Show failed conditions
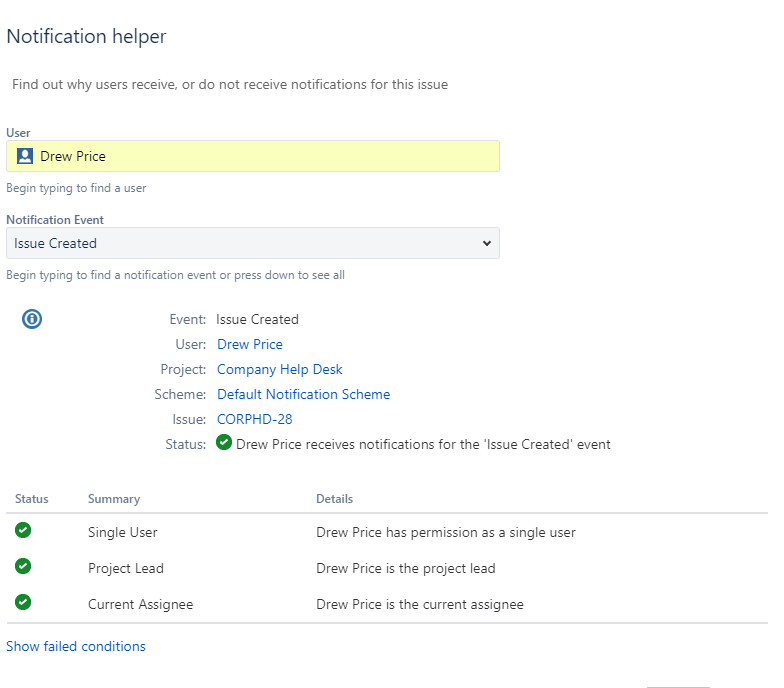This screenshot has width=784, height=688. tap(76, 646)
